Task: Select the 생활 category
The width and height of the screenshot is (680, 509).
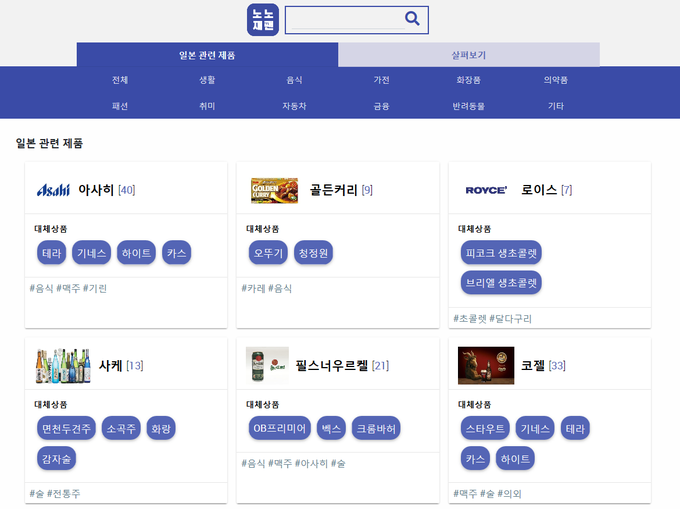Action: [207, 80]
